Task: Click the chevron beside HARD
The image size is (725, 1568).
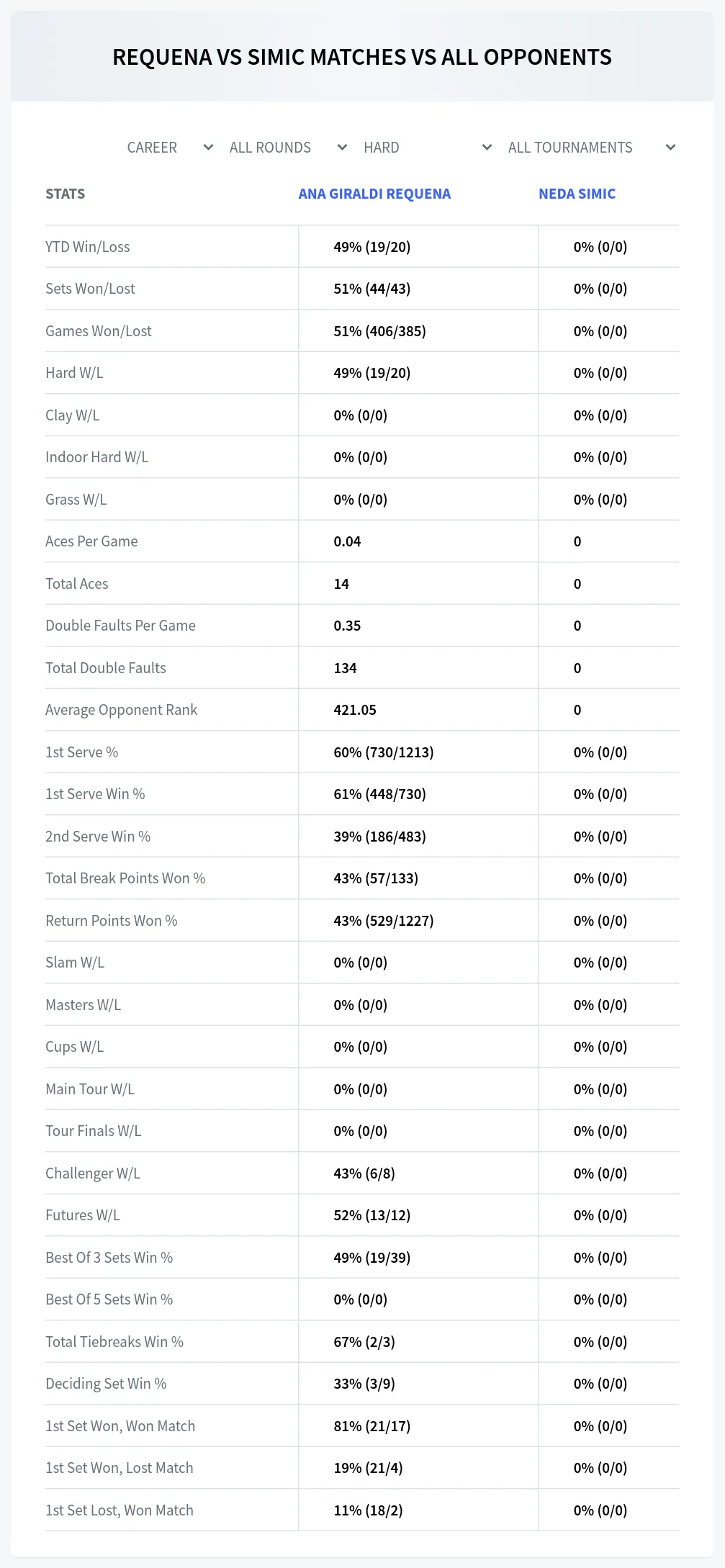Action: click(487, 148)
